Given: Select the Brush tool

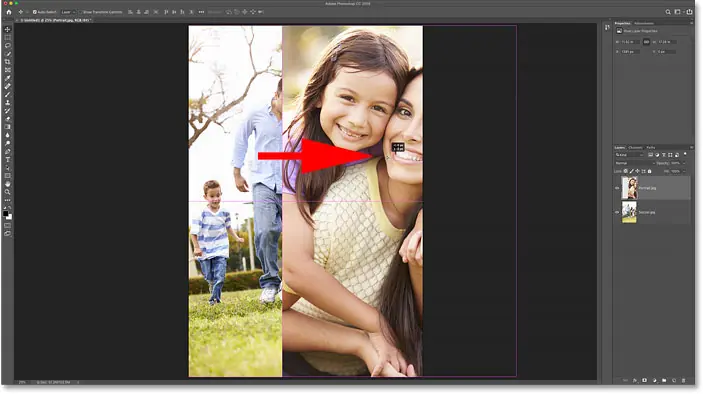Looking at the screenshot, I should [x=8, y=95].
